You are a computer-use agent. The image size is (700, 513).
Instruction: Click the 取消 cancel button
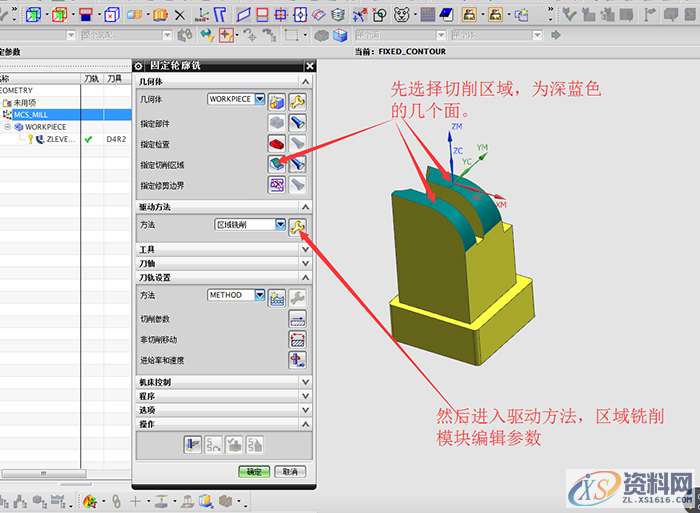coord(290,471)
